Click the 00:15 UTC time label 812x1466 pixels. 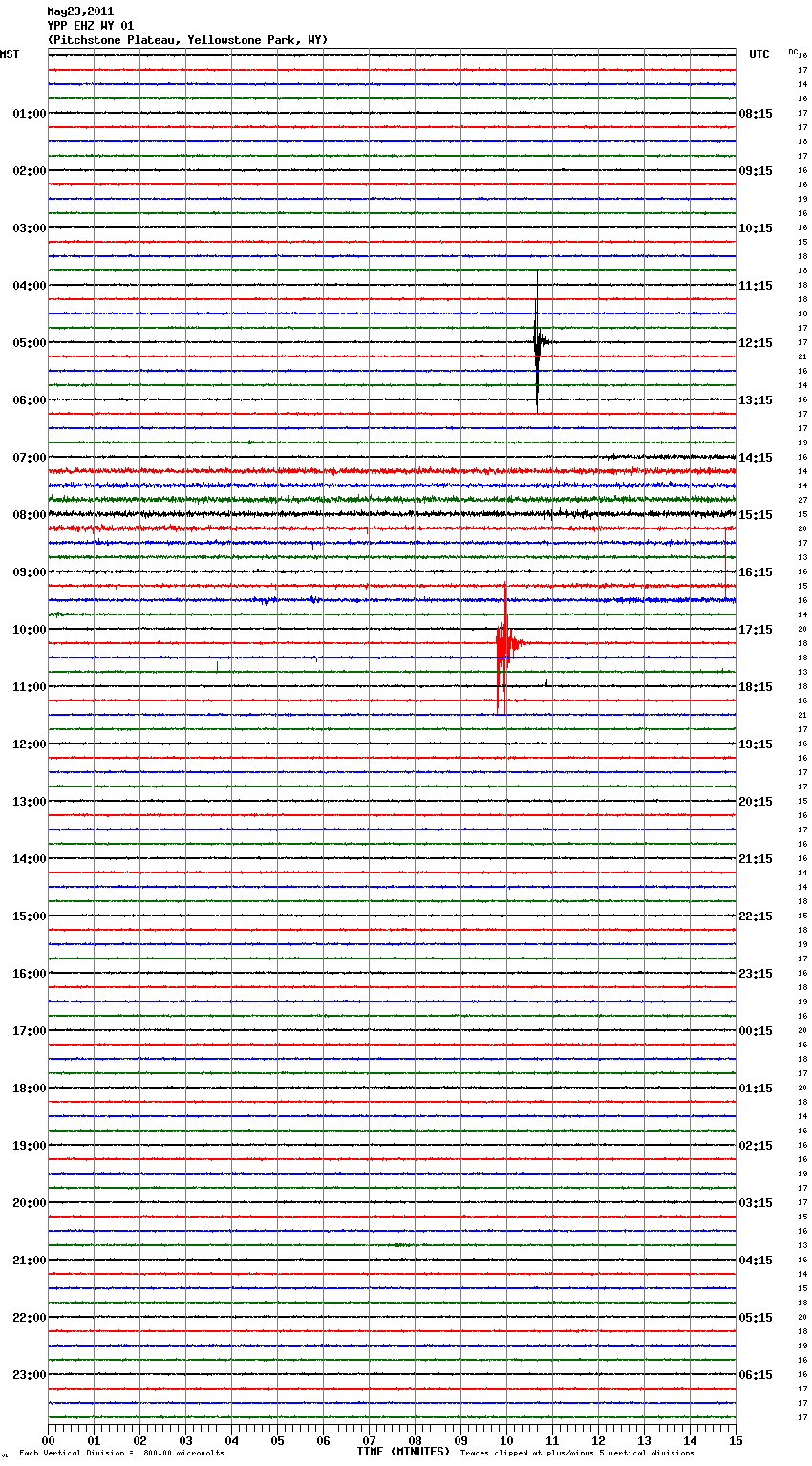click(756, 1031)
